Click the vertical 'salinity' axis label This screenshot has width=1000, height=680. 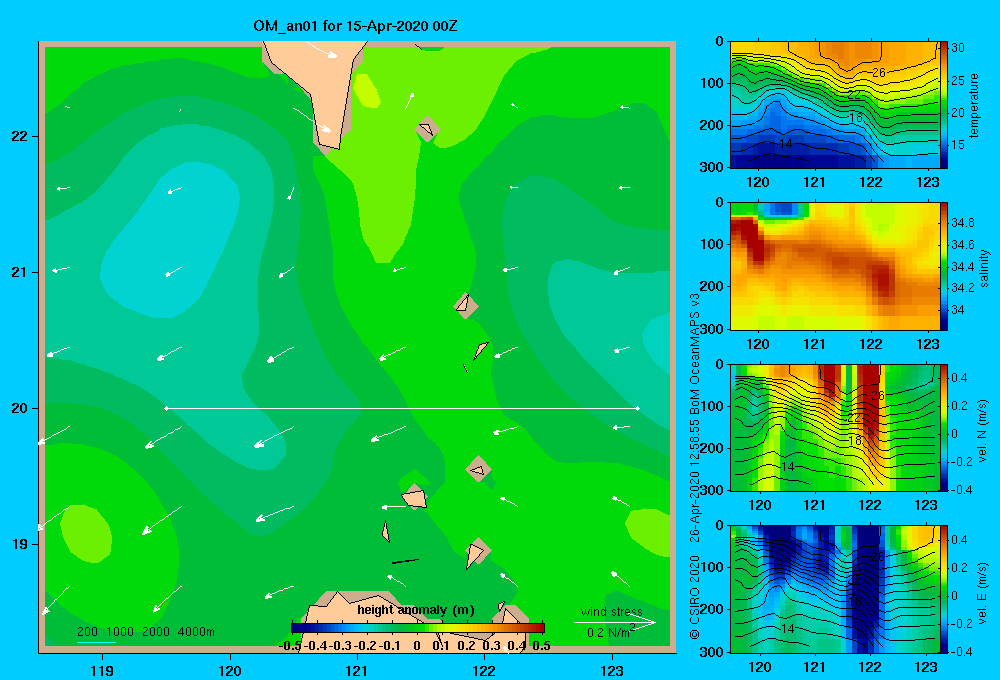(x=984, y=267)
